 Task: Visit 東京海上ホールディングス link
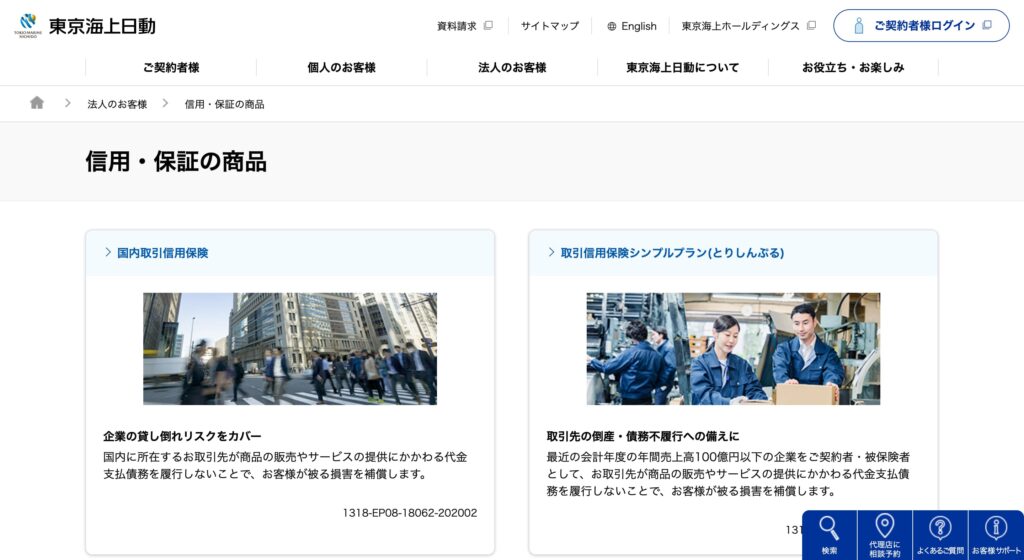click(x=740, y=26)
